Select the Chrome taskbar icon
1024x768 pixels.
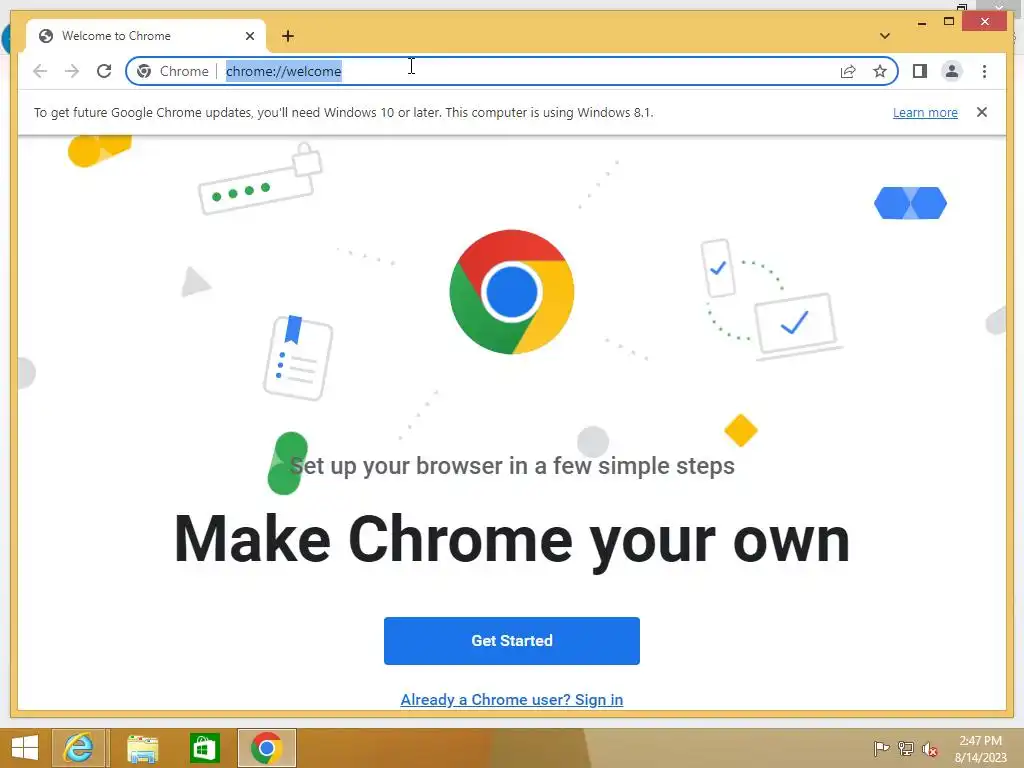(x=266, y=748)
